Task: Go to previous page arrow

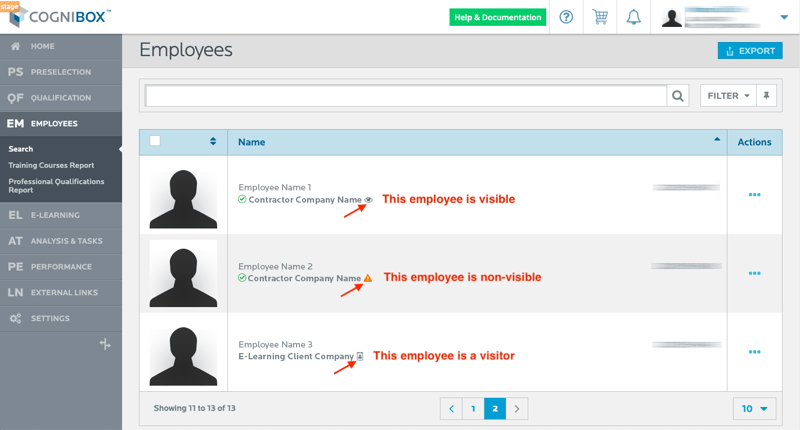Action: [452, 409]
